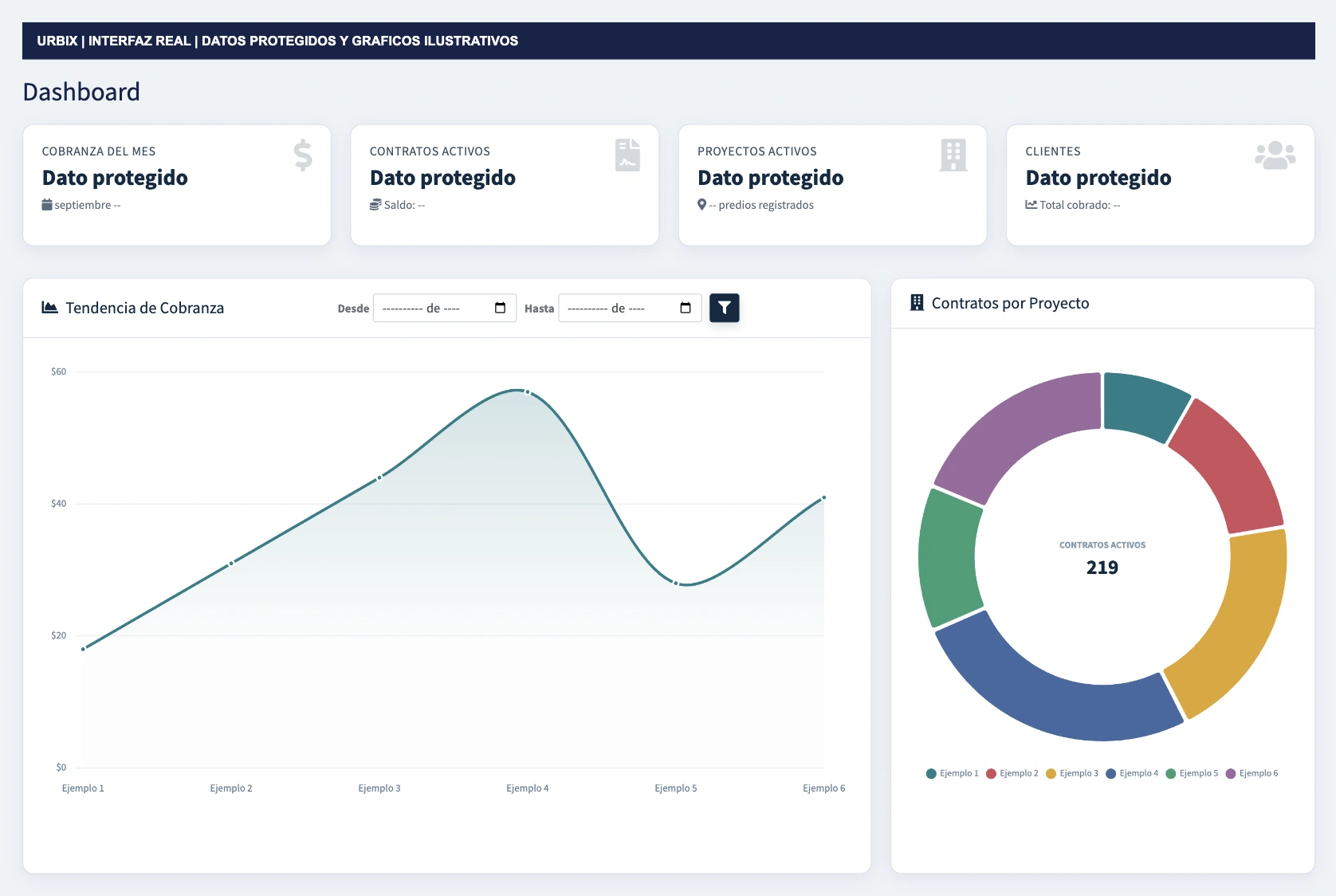Click the $0 axis label
Screen dimensions: 1336x896
coord(61,768)
